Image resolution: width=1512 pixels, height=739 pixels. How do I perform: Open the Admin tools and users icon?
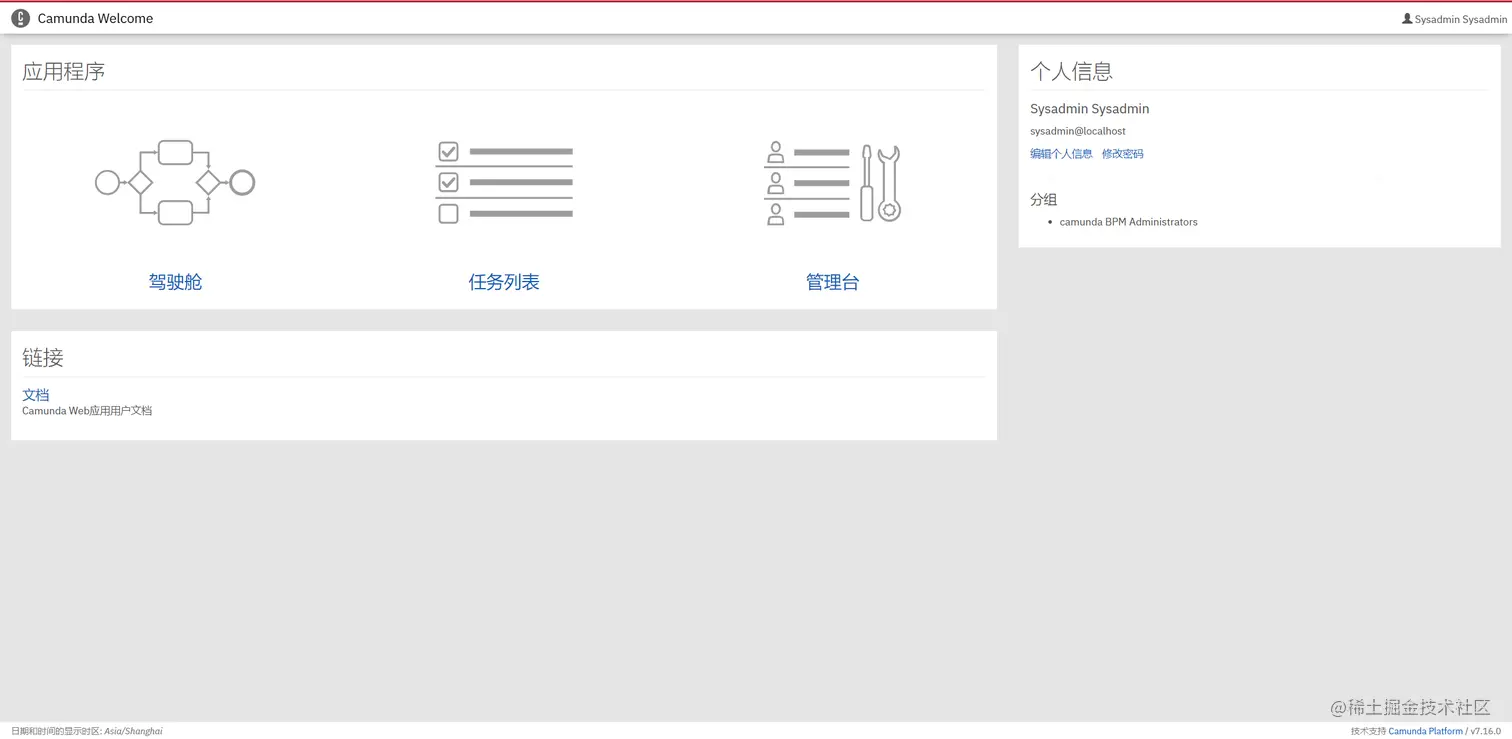pyautogui.click(x=832, y=182)
